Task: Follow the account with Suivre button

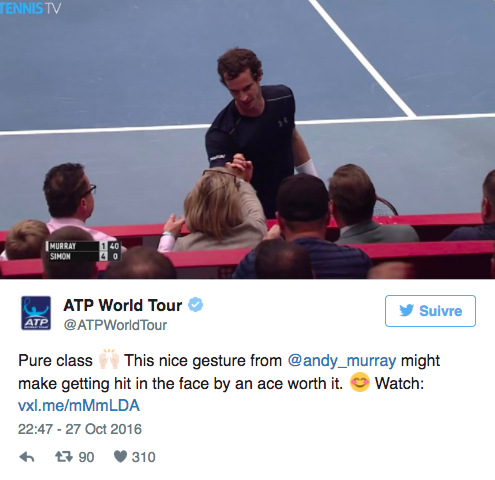Action: [430, 311]
